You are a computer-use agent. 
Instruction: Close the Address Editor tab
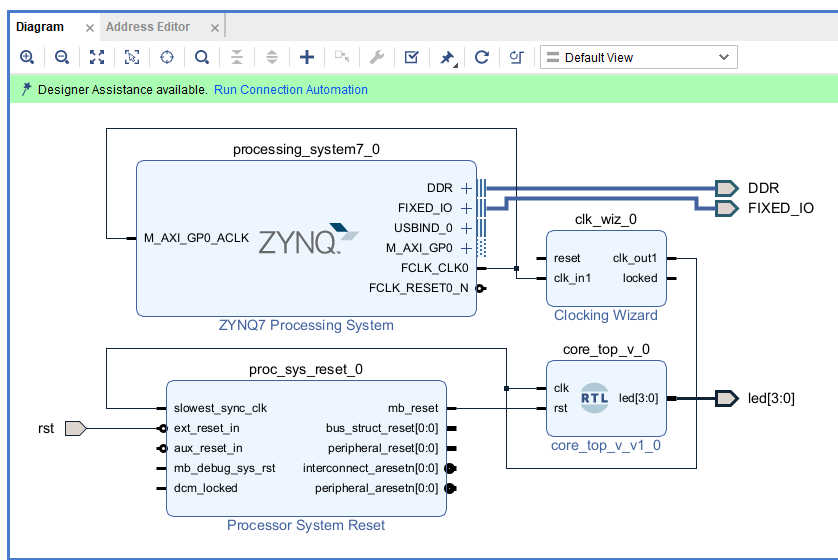(211, 28)
